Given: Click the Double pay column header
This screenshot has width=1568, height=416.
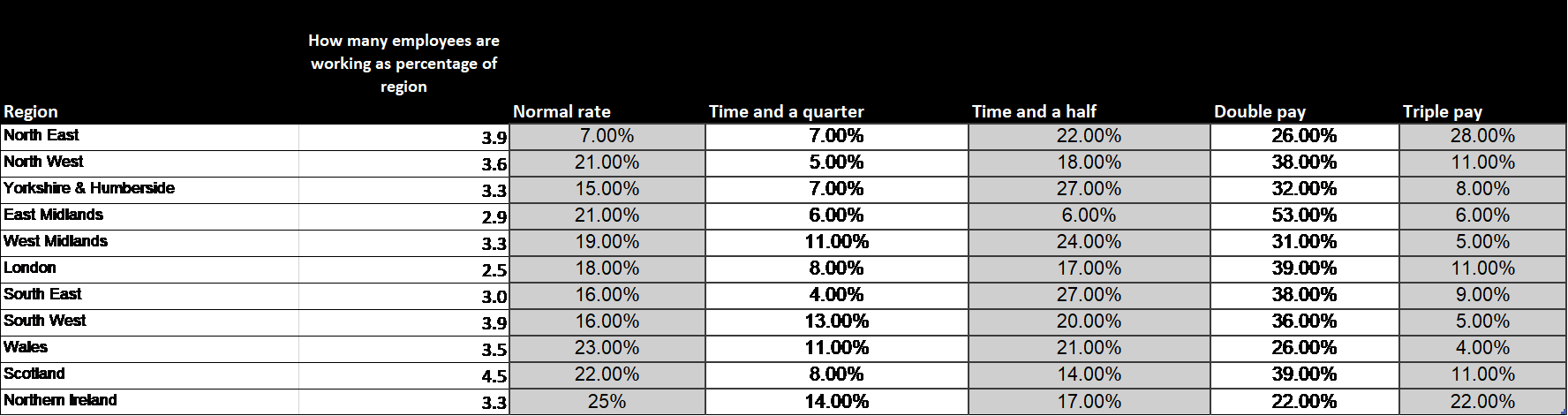Looking at the screenshot, I should tap(1259, 111).
